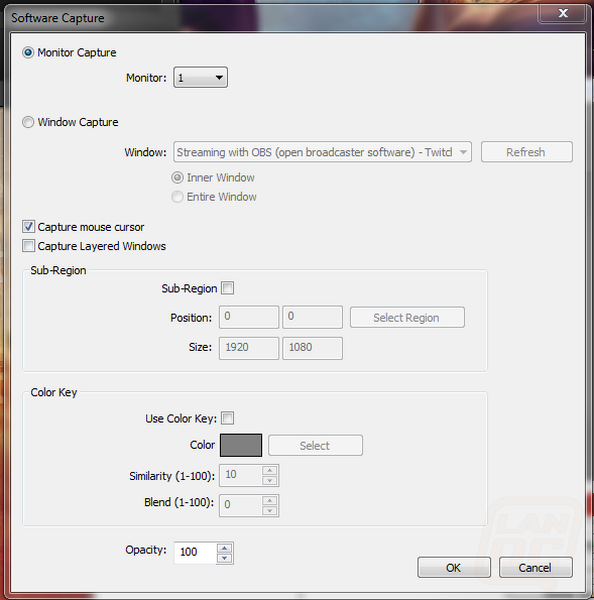Viewport: 594px width, 600px height.
Task: Click the Similarity value field
Action: [241, 475]
